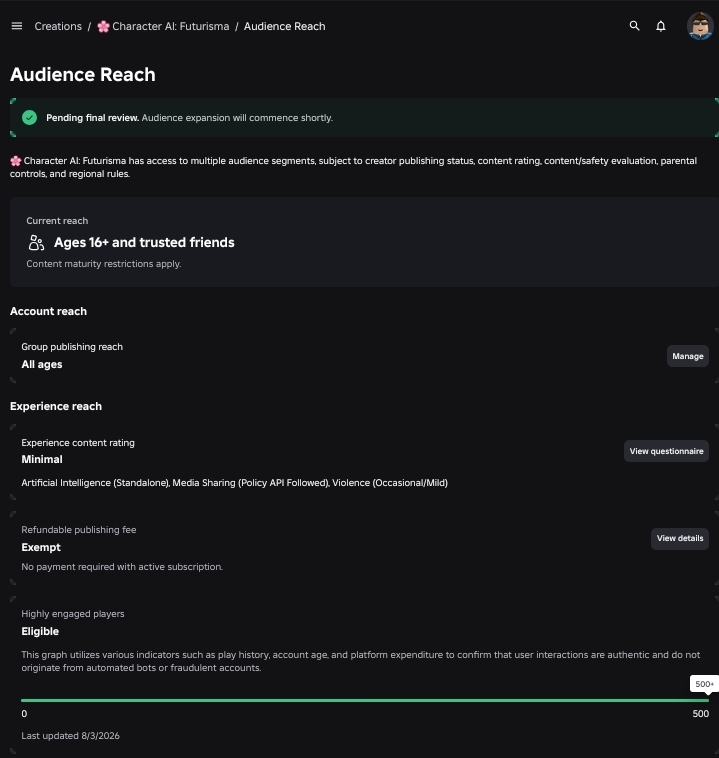Image resolution: width=719 pixels, height=758 pixels.
Task: Click View details for publishing fee
Action: point(680,539)
